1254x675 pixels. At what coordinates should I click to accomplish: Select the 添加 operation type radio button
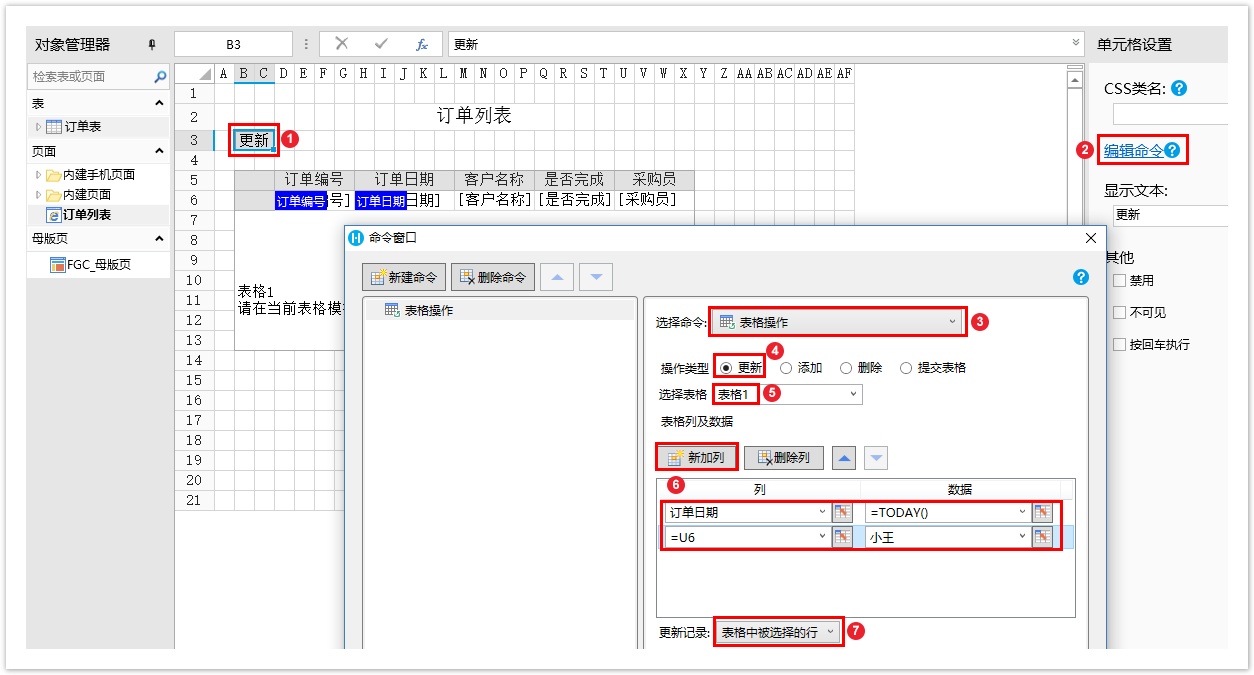click(x=786, y=368)
